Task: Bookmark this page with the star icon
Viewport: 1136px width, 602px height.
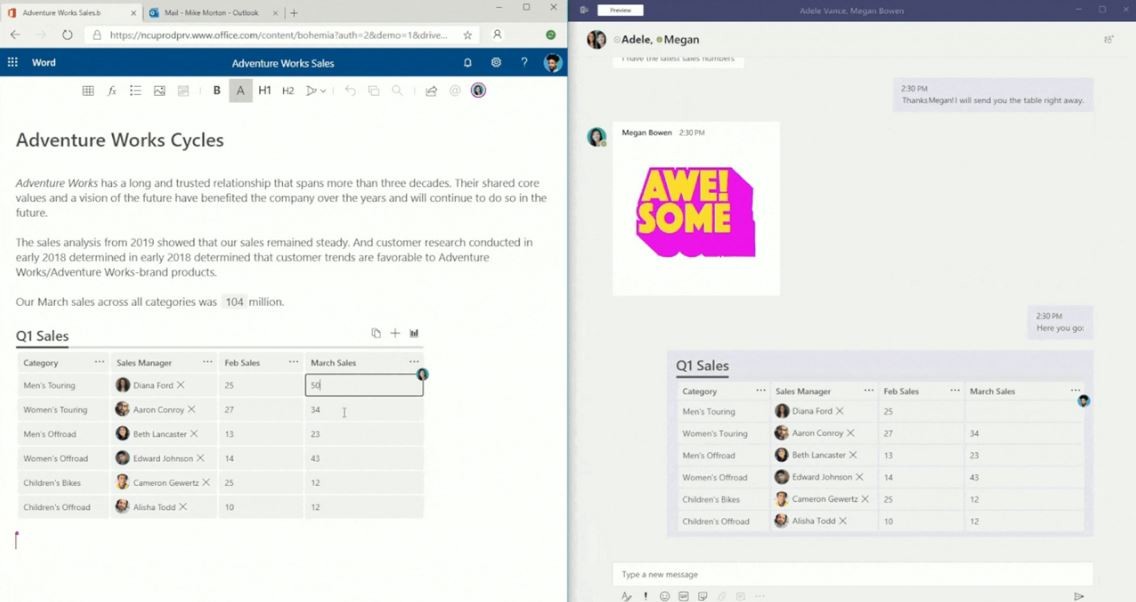Action: click(x=467, y=35)
